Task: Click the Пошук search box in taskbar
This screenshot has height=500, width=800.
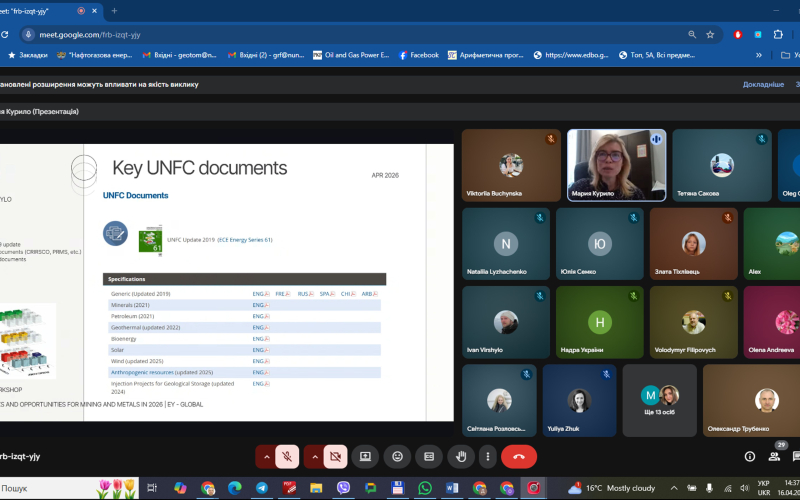Action: pos(69,488)
